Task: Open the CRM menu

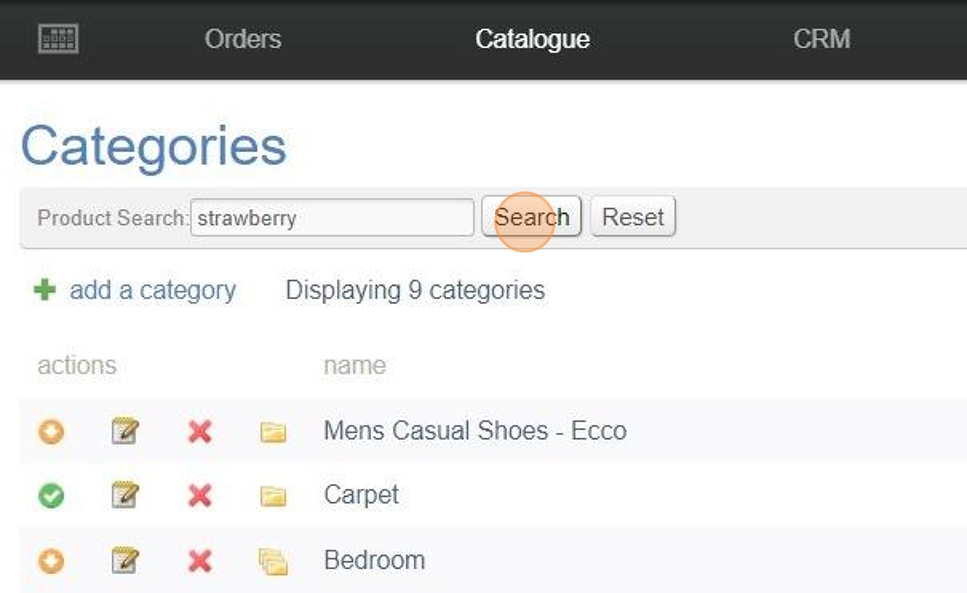Action: coord(821,39)
